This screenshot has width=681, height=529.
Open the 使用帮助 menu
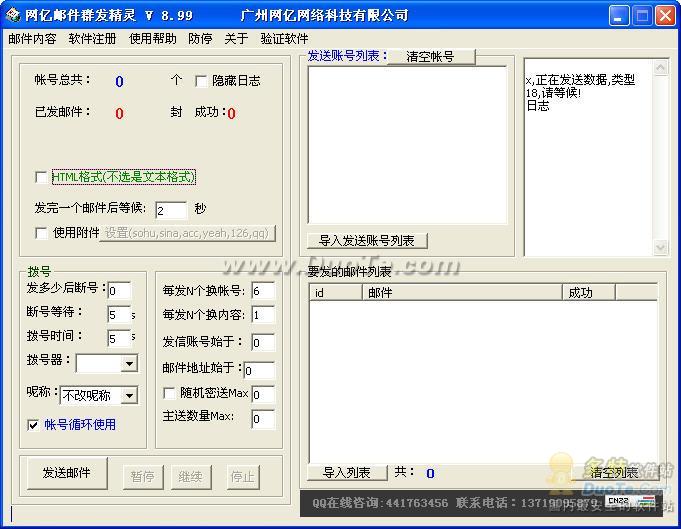(x=153, y=39)
